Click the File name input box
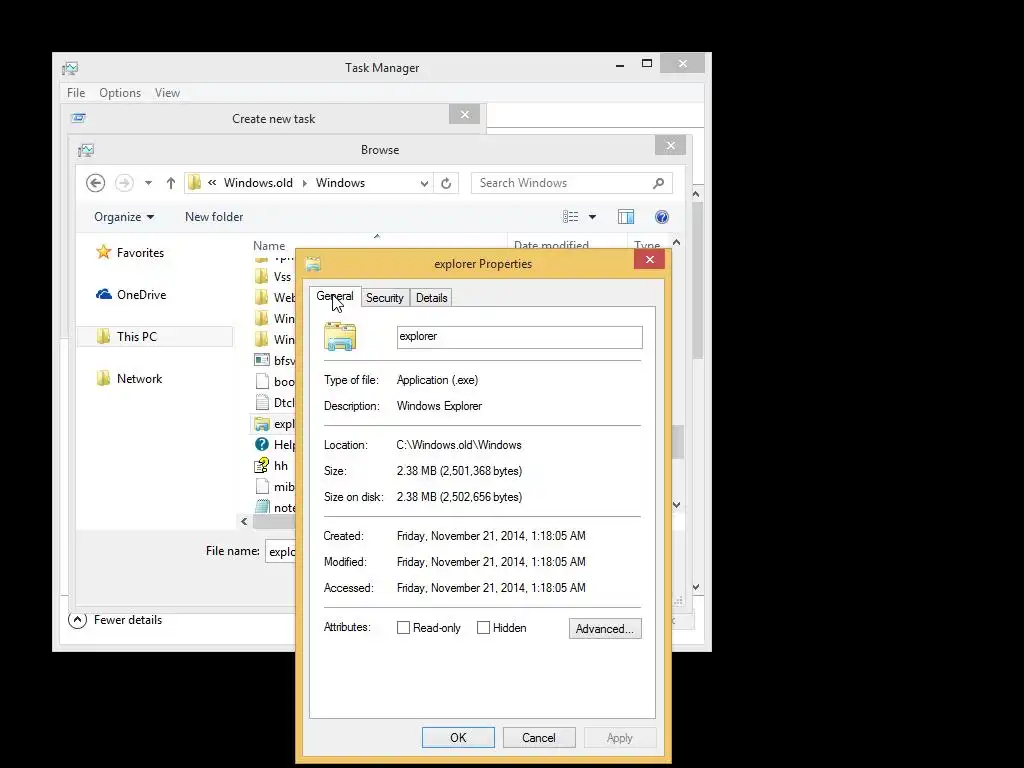Viewport: 1024px width, 768px height. point(281,551)
